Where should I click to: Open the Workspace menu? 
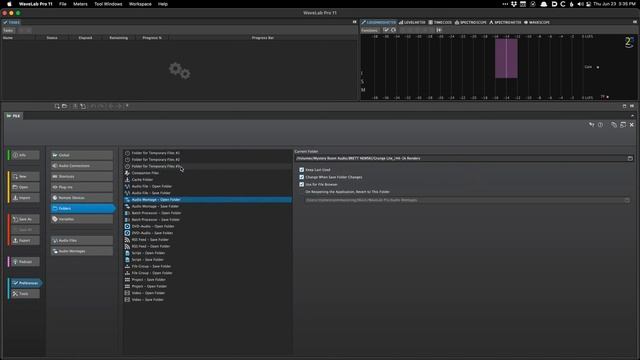pyautogui.click(x=140, y=4)
